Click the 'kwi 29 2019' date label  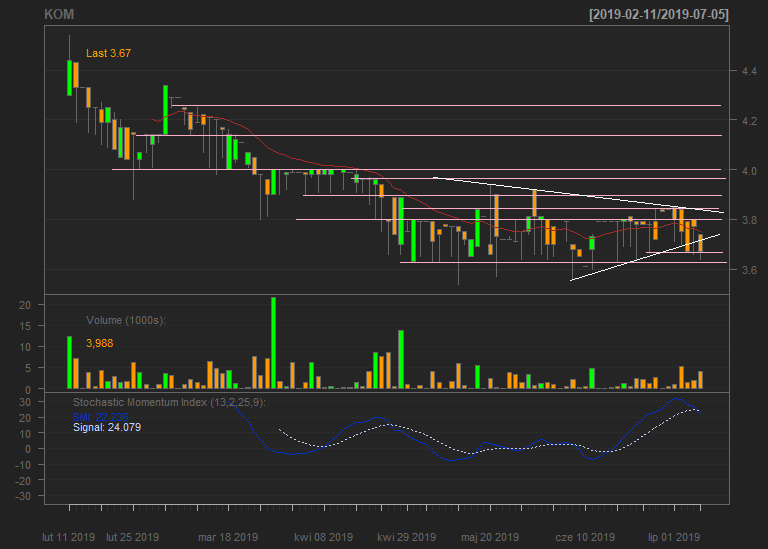click(x=407, y=537)
